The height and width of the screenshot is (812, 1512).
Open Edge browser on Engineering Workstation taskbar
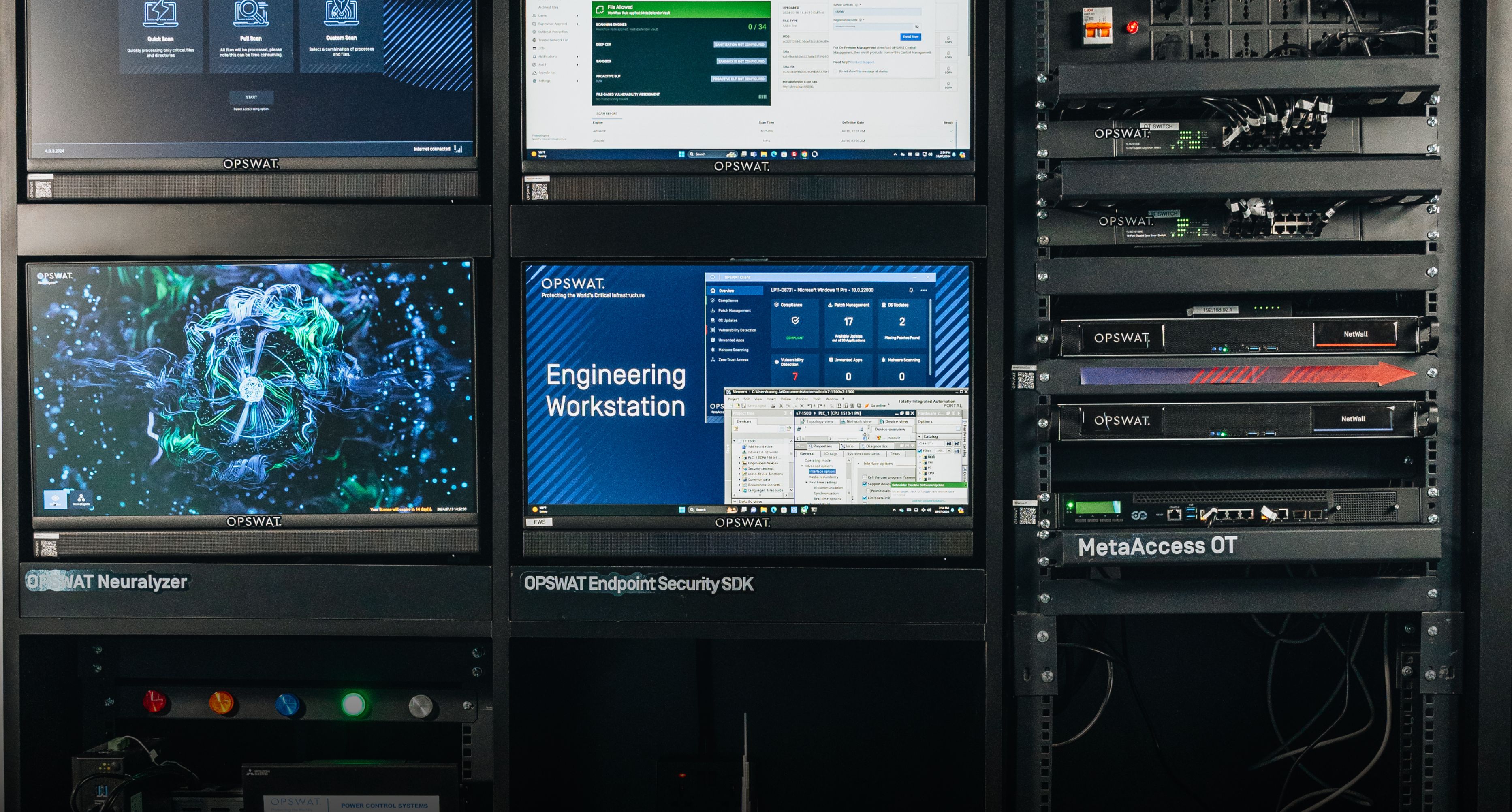tap(773, 510)
